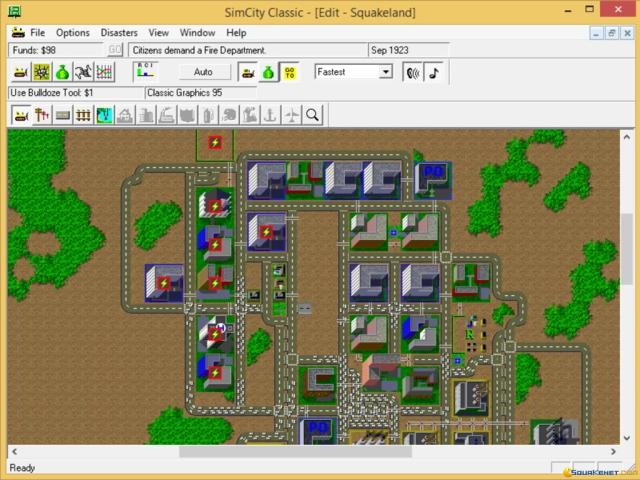
Task: Select the Power Plant tool
Action: 250,115
